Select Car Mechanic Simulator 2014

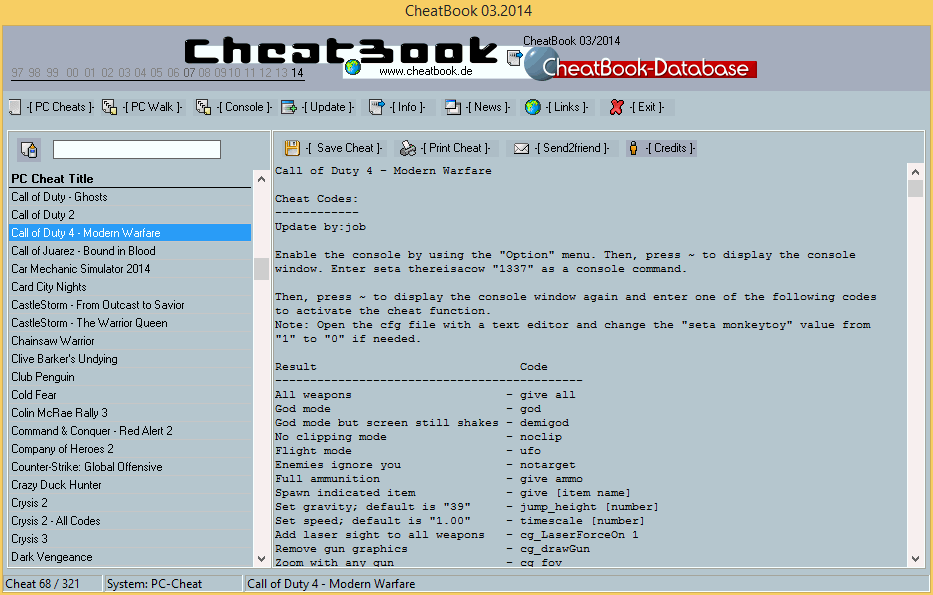[x=131, y=269]
